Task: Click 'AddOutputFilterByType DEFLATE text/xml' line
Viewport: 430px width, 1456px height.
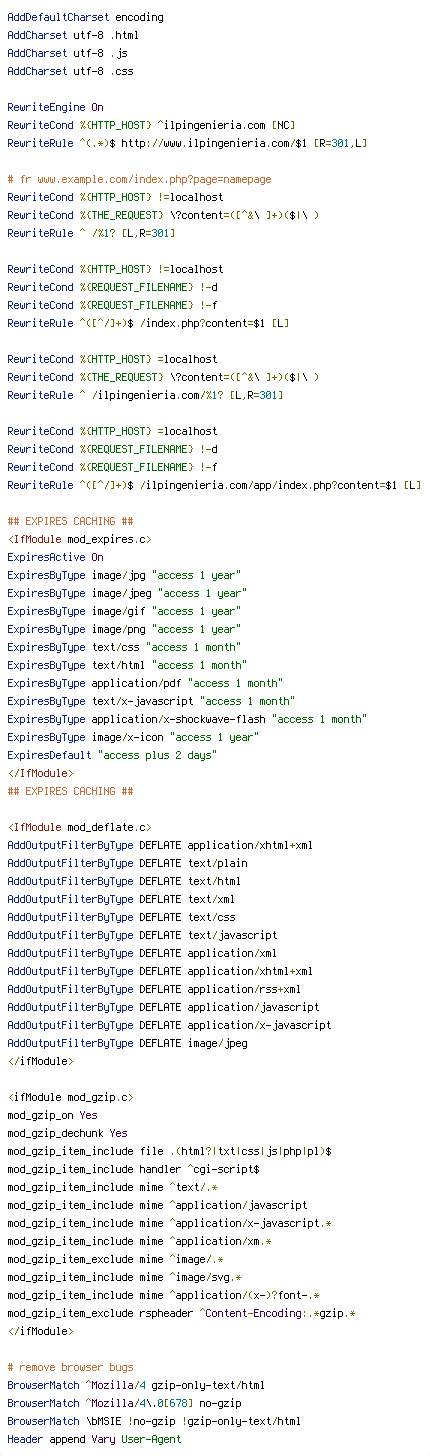Action: pyautogui.click(x=121, y=899)
